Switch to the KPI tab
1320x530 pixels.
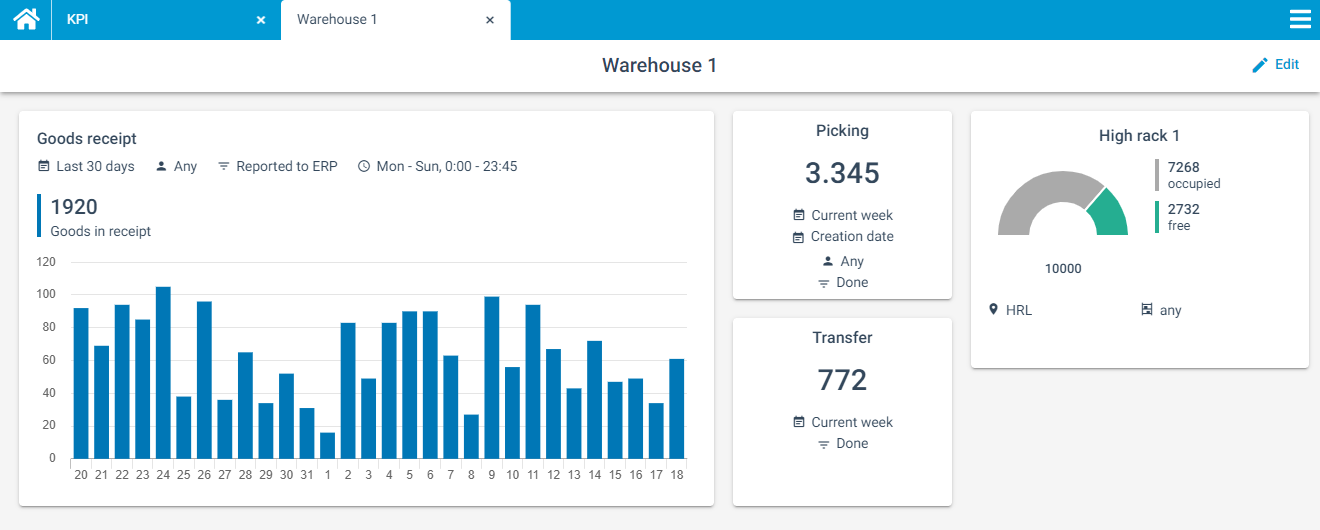coord(78,19)
